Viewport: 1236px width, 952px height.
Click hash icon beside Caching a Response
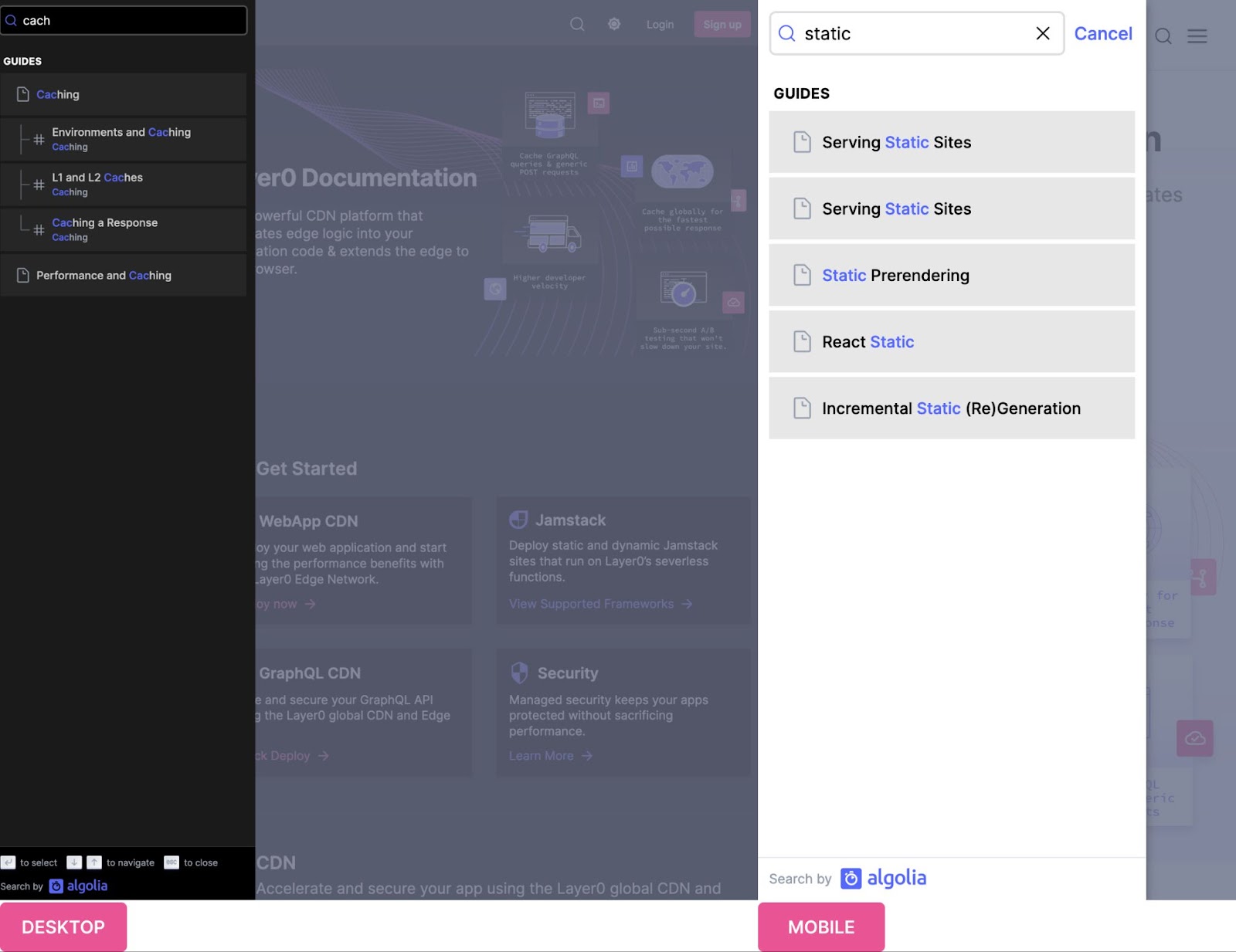39,230
